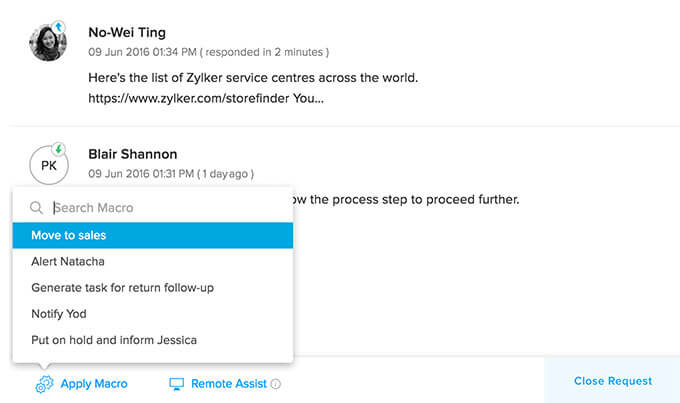This screenshot has height=403, width=680.
Task: Click the magnifier icon in macro search
Action: pyautogui.click(x=37, y=208)
